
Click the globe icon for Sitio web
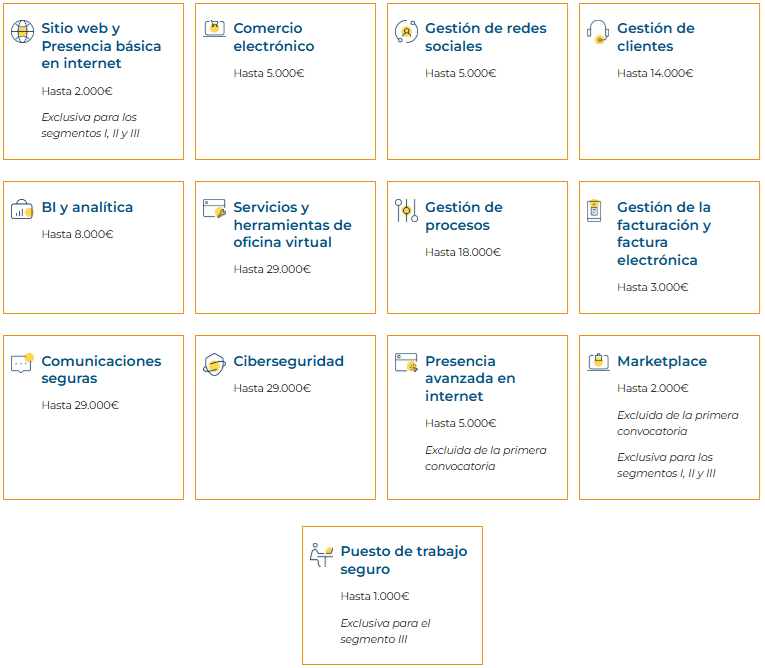coord(22,31)
